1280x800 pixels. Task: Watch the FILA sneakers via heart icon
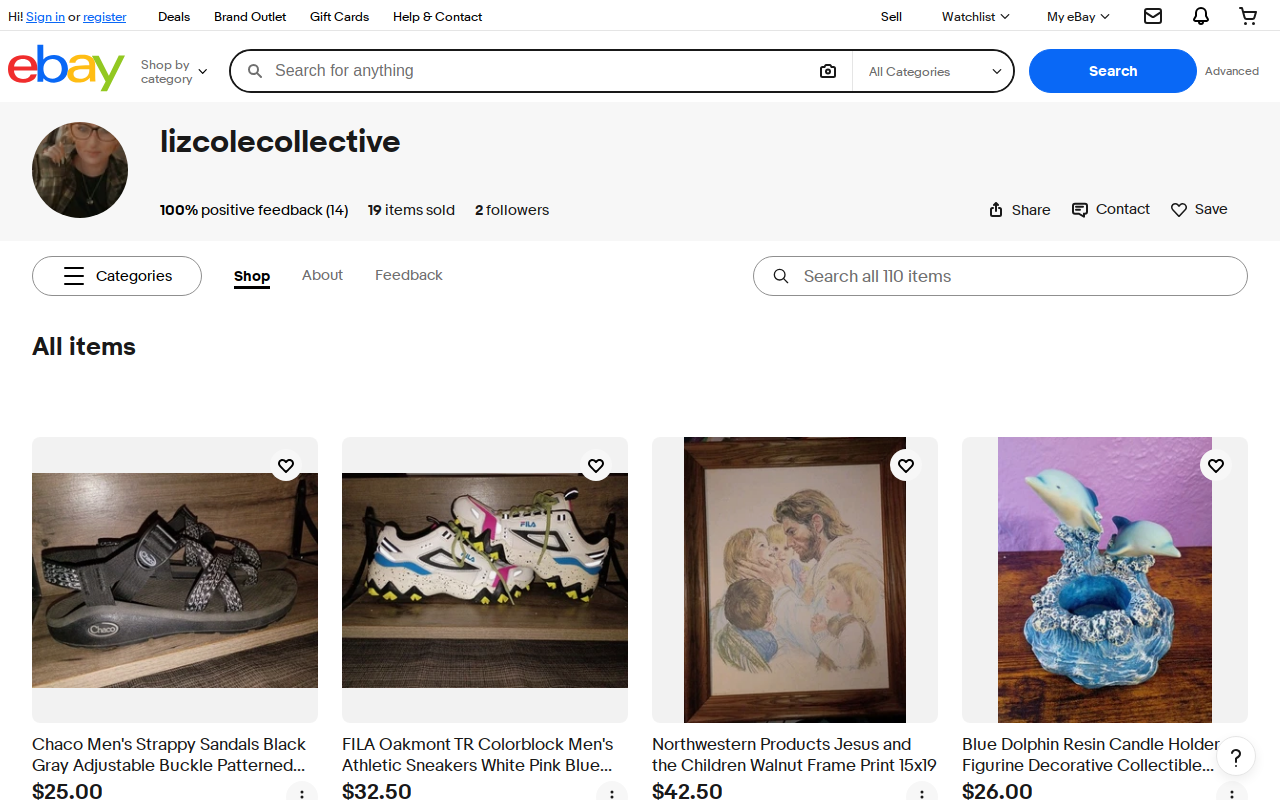coord(596,465)
